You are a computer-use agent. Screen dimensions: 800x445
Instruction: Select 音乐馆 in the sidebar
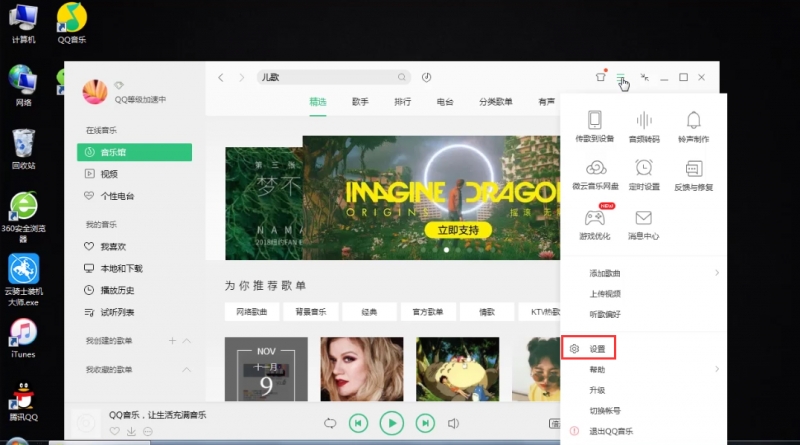pyautogui.click(x=134, y=152)
